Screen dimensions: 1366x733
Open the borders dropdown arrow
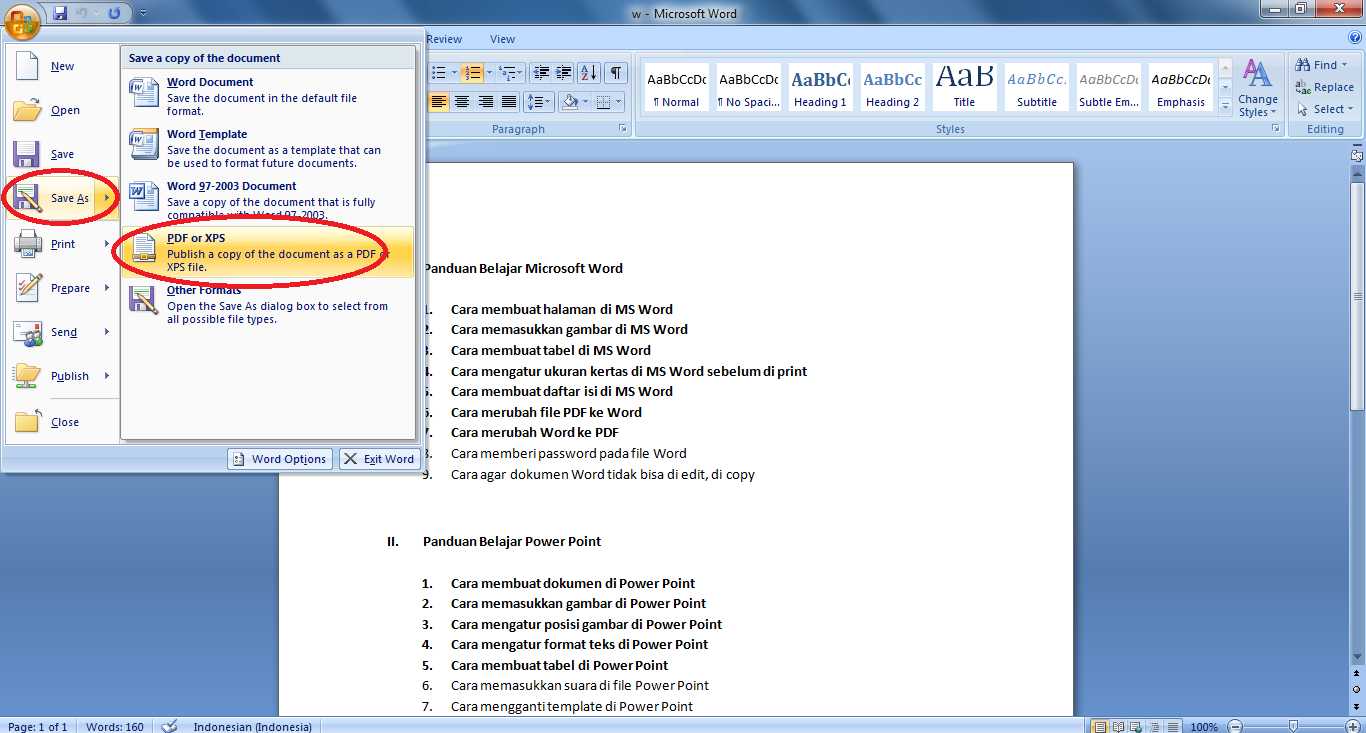617,101
